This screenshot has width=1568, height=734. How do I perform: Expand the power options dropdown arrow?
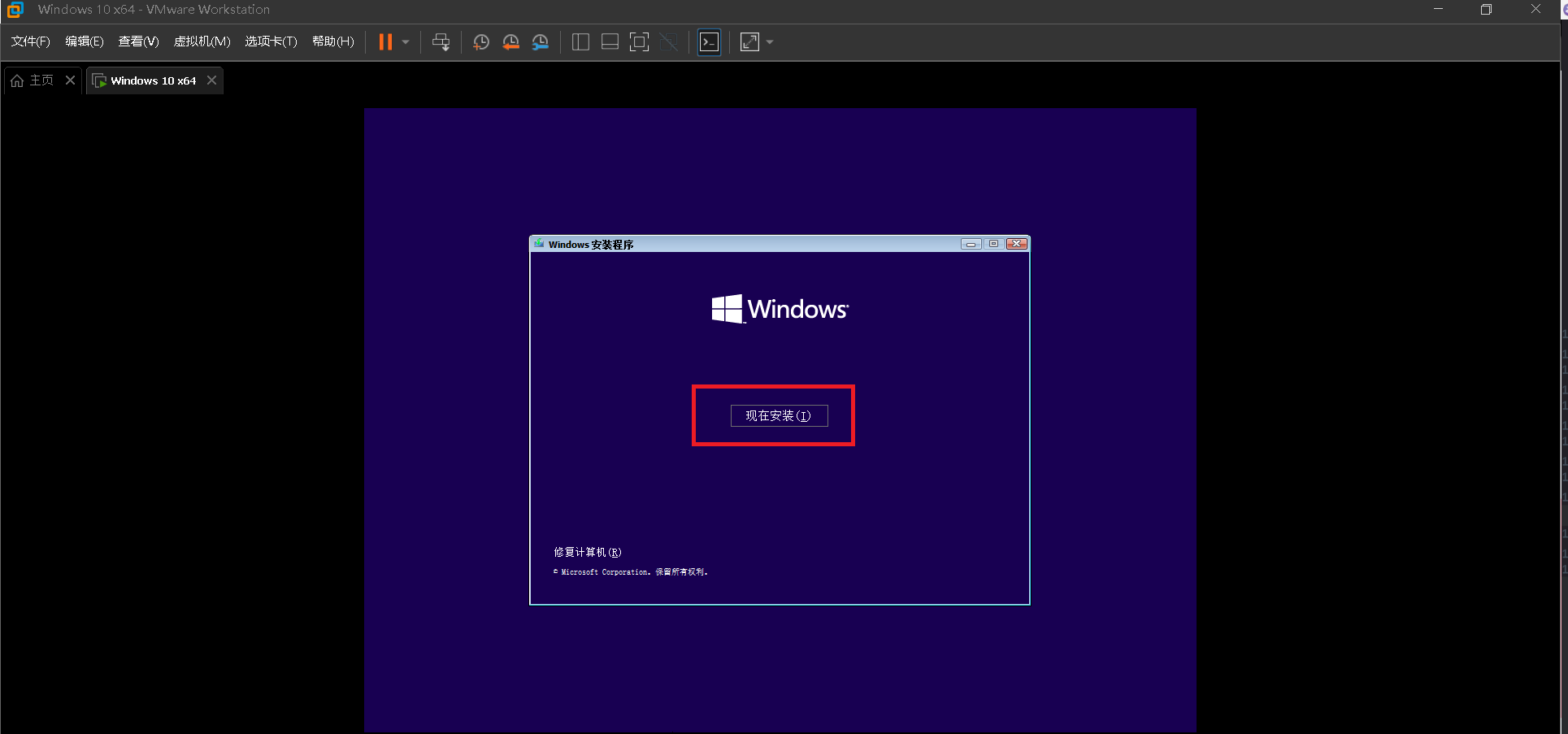(x=406, y=42)
